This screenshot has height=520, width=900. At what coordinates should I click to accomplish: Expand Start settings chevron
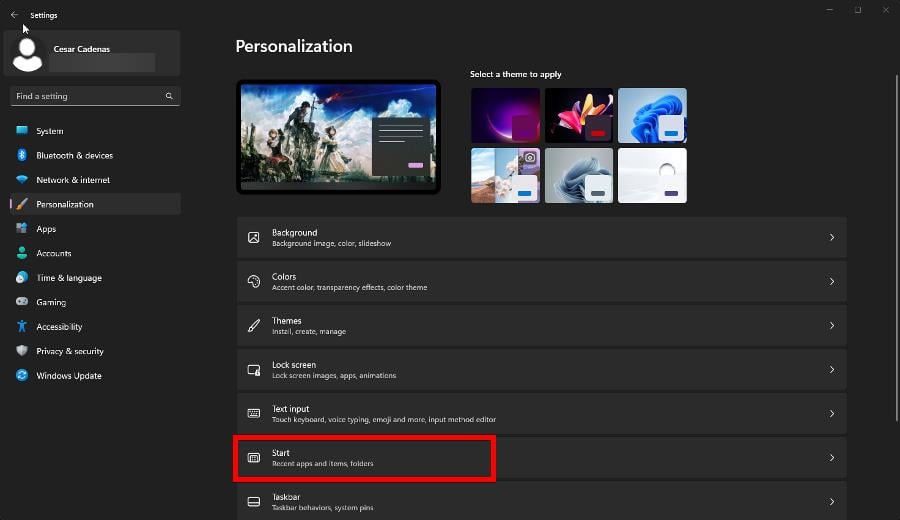click(832, 457)
